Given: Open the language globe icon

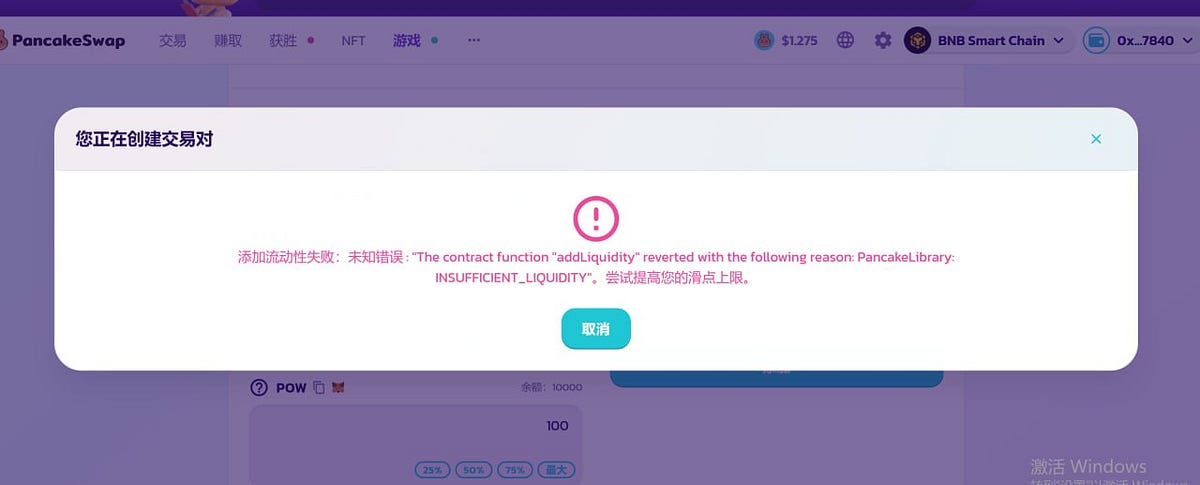Looking at the screenshot, I should (x=846, y=41).
